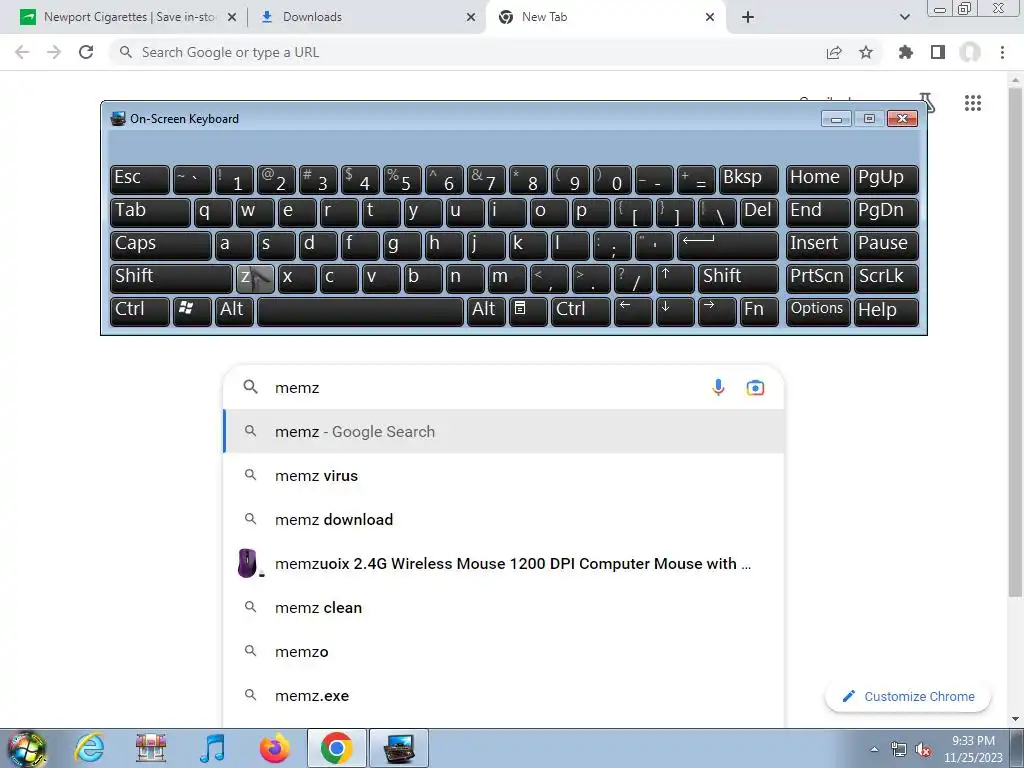
Task: Toggle the right Shift key on keyboard
Action: 739,278
